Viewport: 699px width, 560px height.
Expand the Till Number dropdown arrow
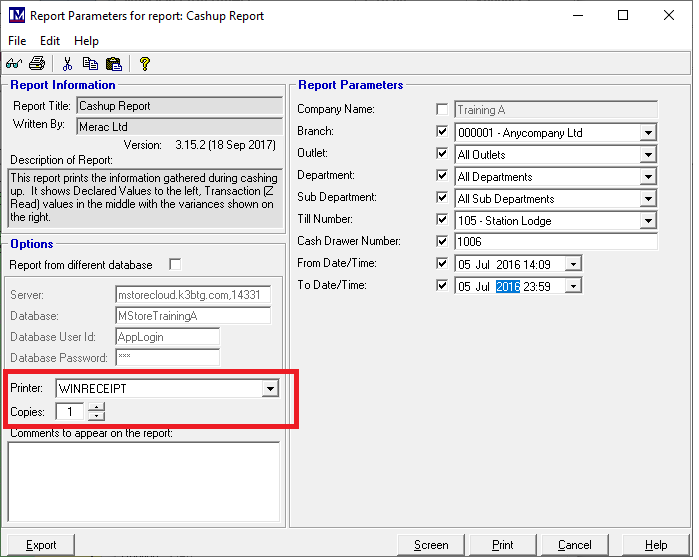pos(648,220)
